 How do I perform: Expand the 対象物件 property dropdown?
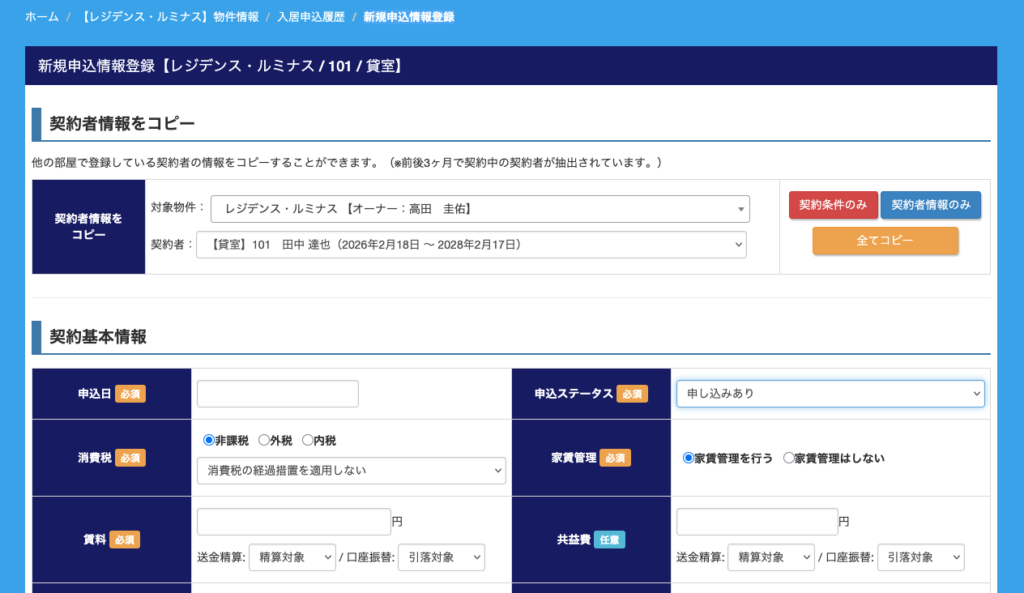click(x=480, y=209)
